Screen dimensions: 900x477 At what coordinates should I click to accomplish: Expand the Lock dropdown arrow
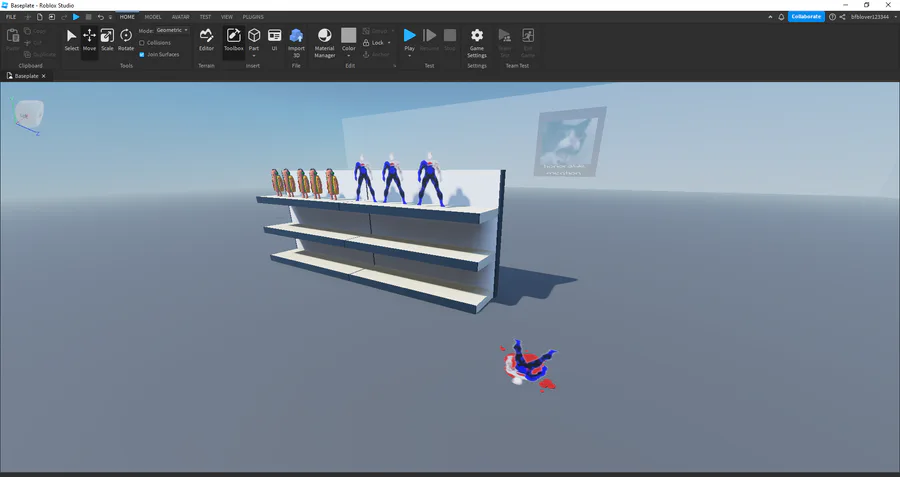pyautogui.click(x=389, y=42)
